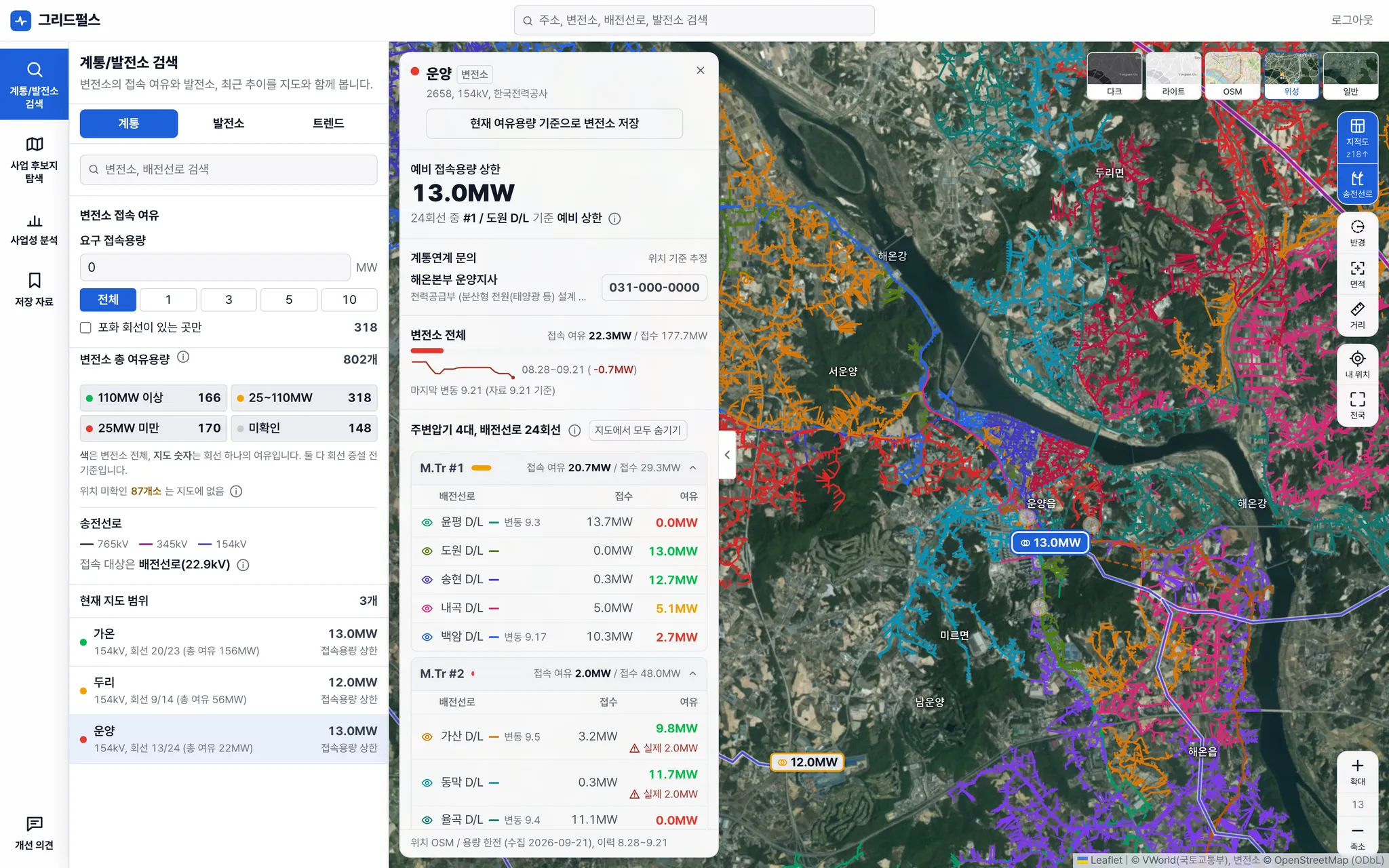Center map on 내 위치

point(1357,365)
